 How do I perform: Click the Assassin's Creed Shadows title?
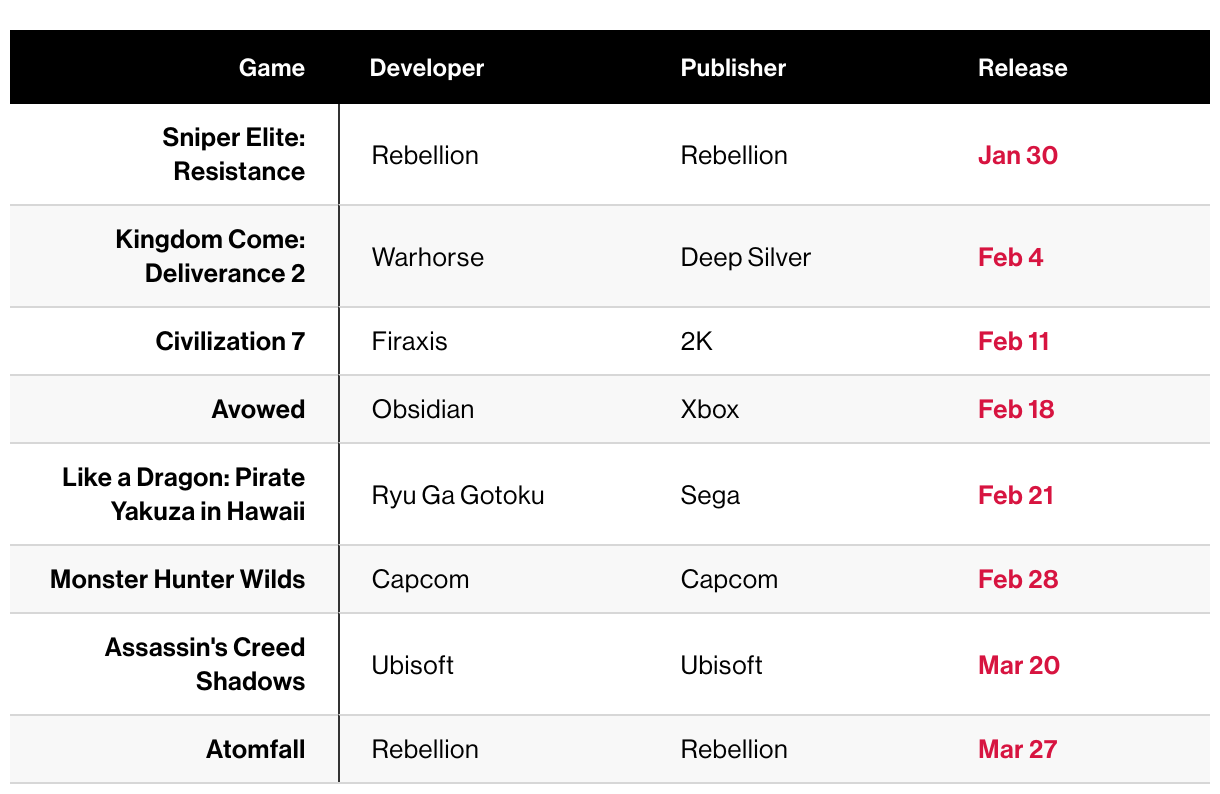pyautogui.click(x=205, y=664)
